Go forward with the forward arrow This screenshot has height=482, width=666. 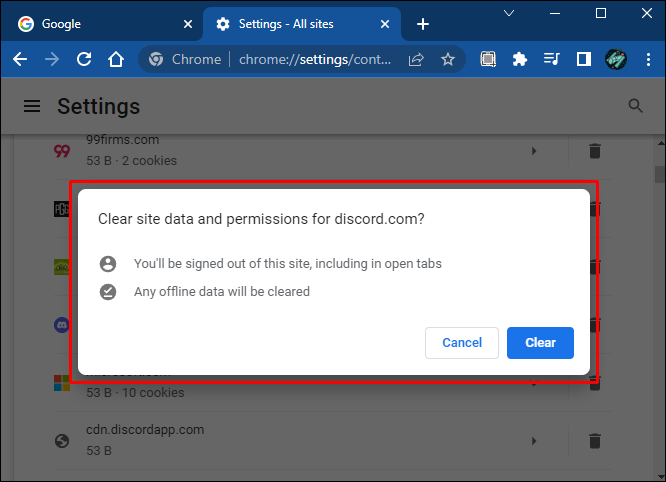coord(52,59)
